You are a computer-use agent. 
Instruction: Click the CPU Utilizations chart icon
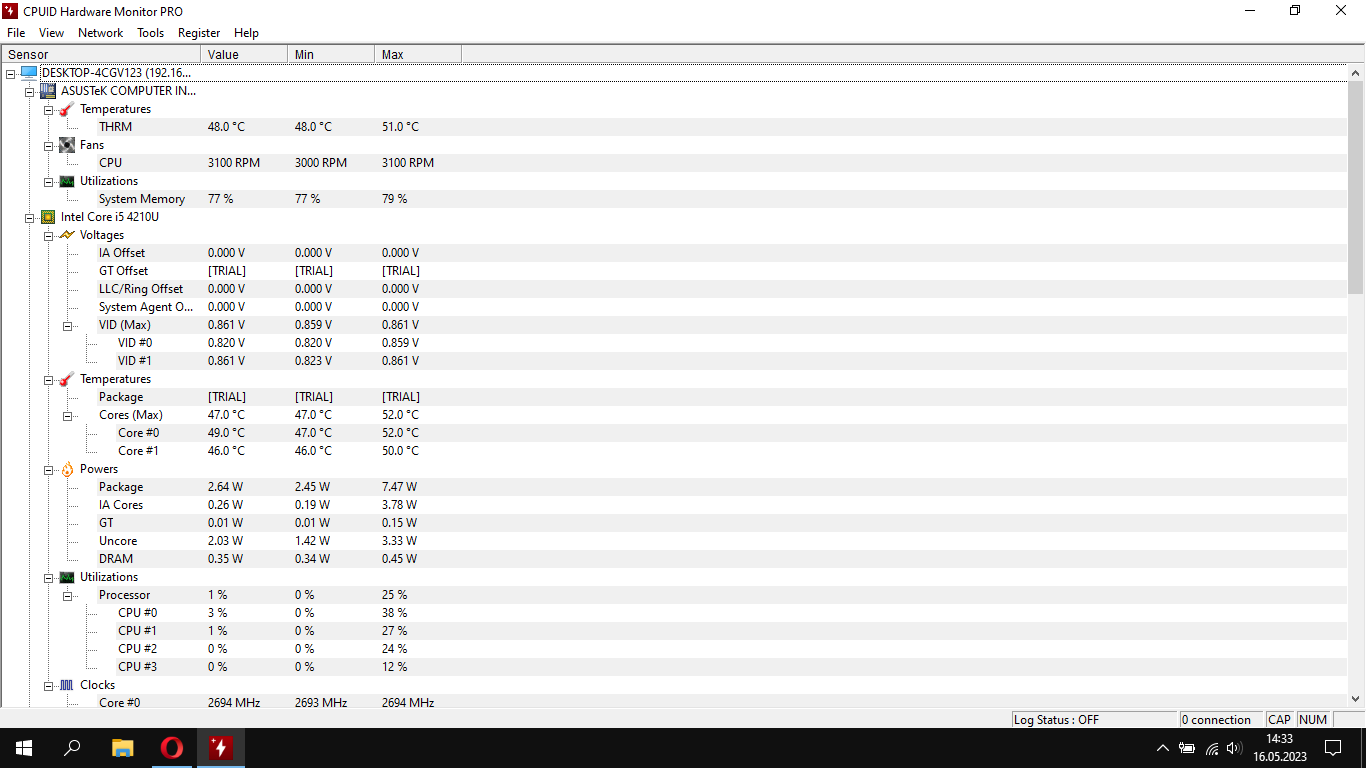67,577
